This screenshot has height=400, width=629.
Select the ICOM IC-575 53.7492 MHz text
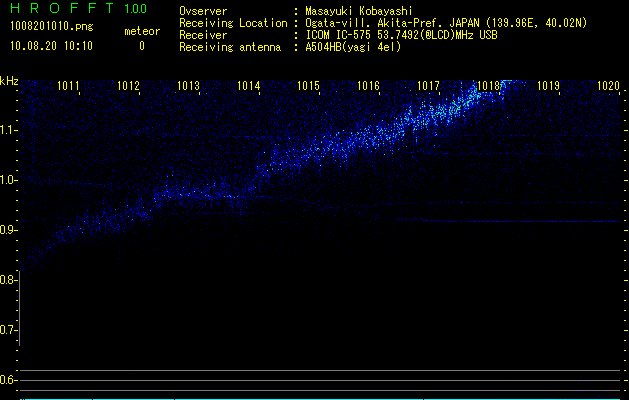[x=401, y=35]
